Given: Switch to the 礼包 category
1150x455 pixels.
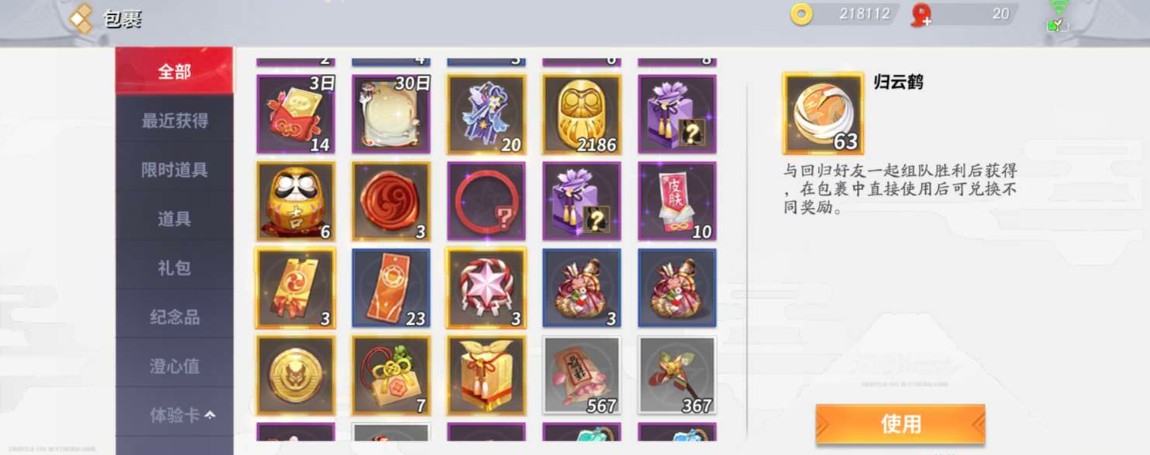Looking at the screenshot, I should point(175,268).
